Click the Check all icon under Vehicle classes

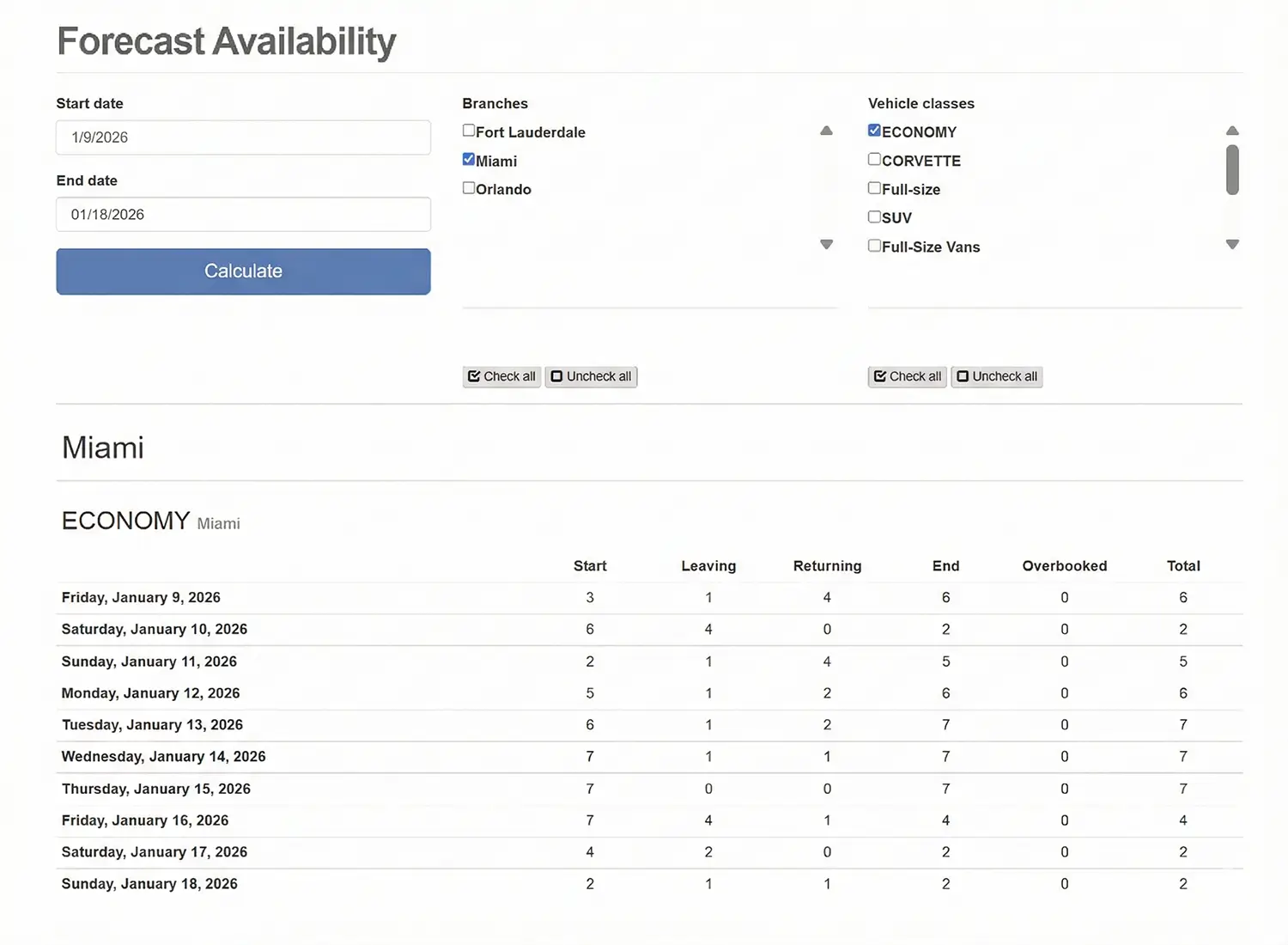click(x=880, y=376)
